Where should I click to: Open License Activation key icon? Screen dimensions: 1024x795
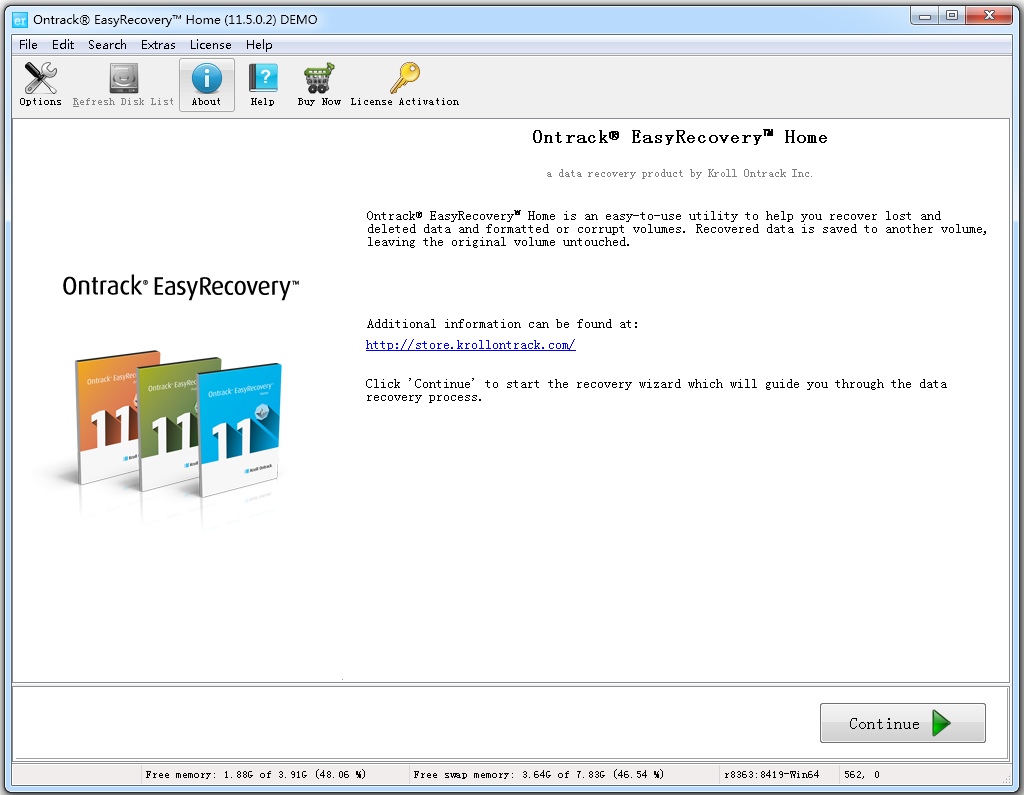click(405, 84)
